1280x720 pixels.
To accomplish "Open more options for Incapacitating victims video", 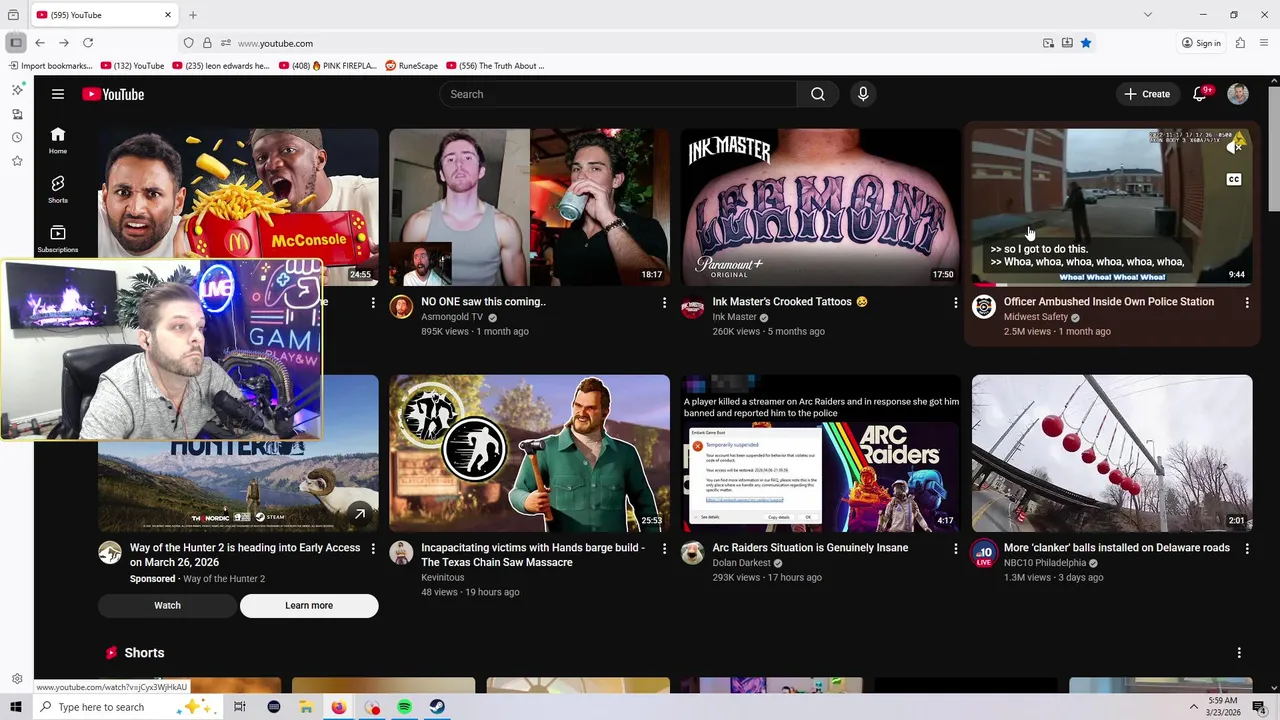I will click(664, 548).
